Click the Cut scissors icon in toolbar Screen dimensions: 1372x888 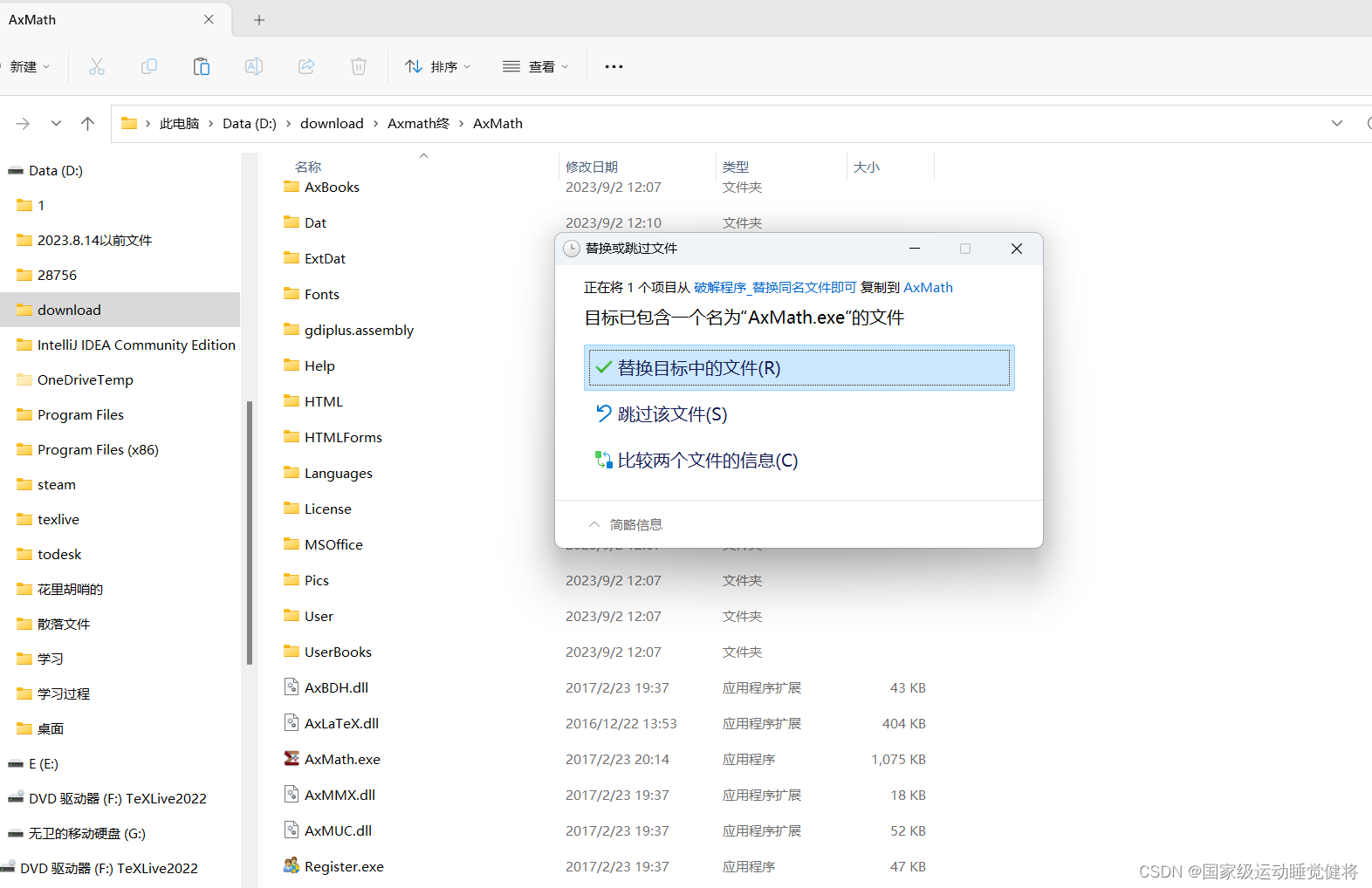[97, 66]
